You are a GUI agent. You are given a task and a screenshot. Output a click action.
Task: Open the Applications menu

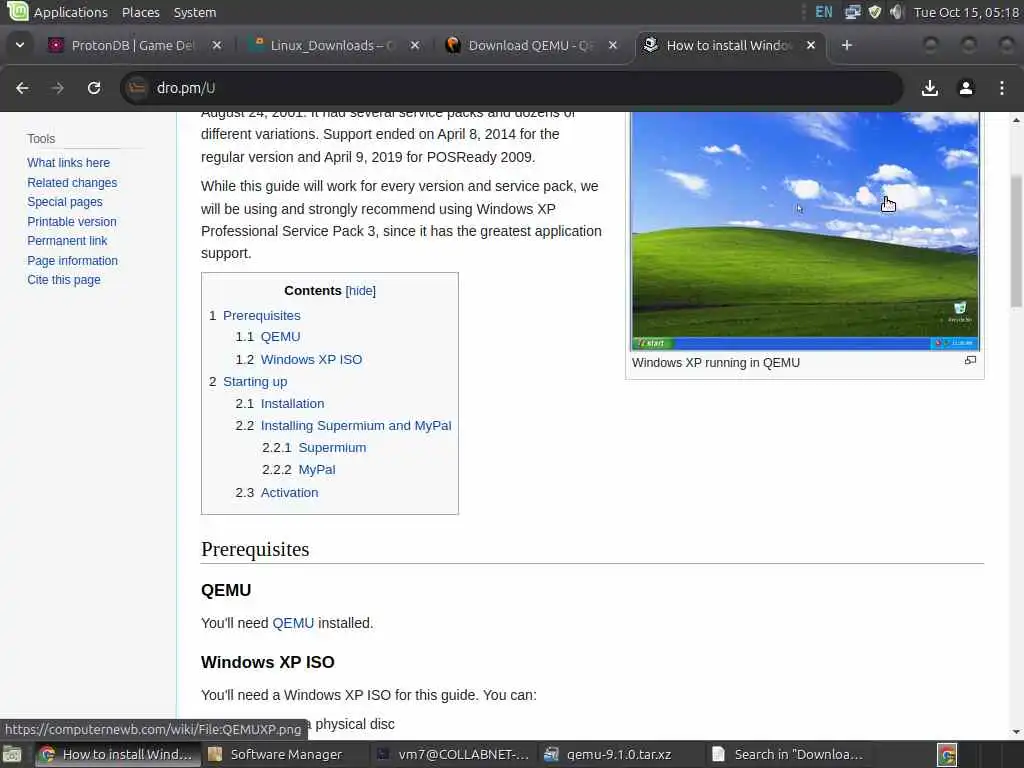pyautogui.click(x=71, y=12)
